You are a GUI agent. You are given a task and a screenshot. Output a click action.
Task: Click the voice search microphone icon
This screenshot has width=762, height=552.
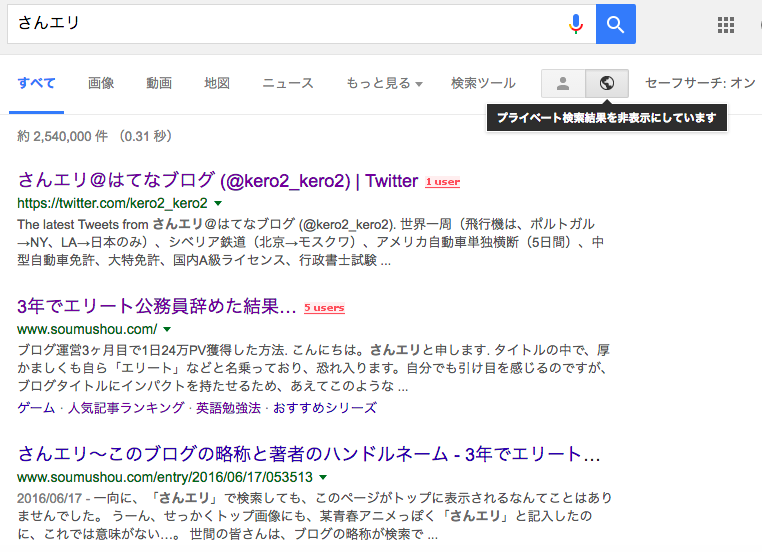(576, 24)
